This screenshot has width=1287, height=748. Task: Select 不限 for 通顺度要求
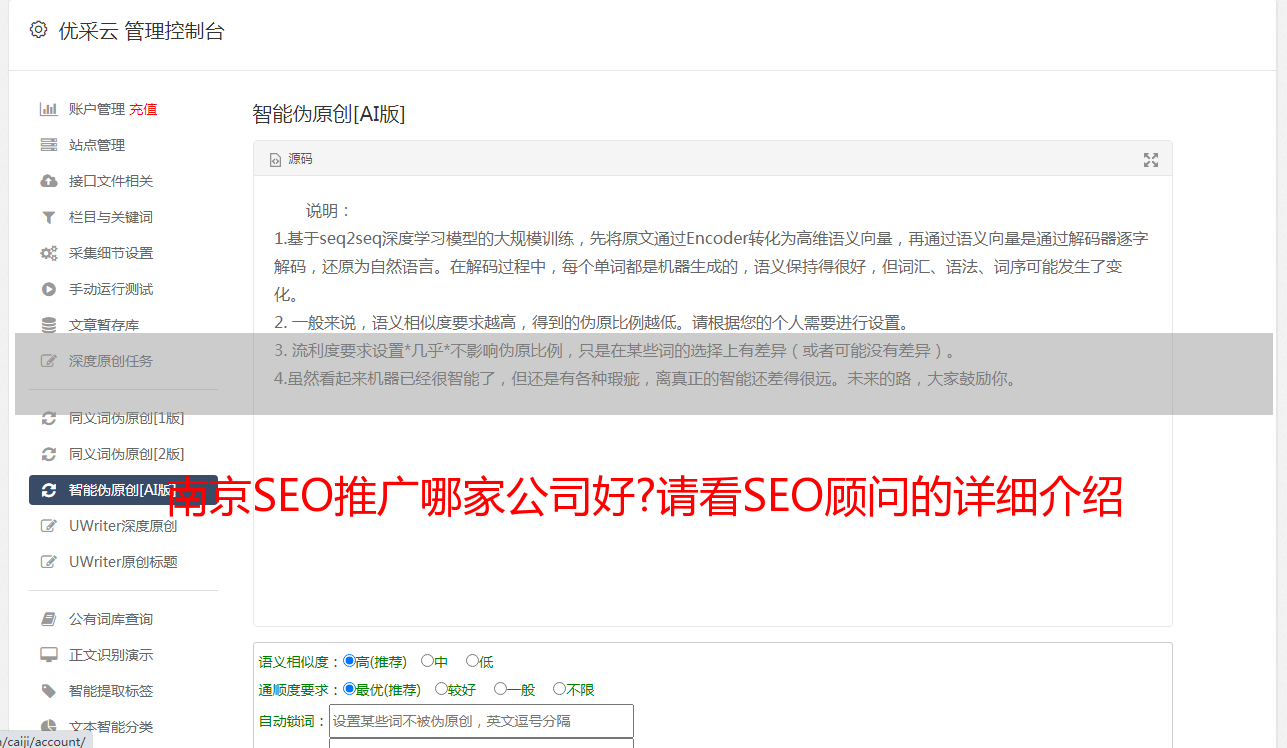[x=559, y=689]
